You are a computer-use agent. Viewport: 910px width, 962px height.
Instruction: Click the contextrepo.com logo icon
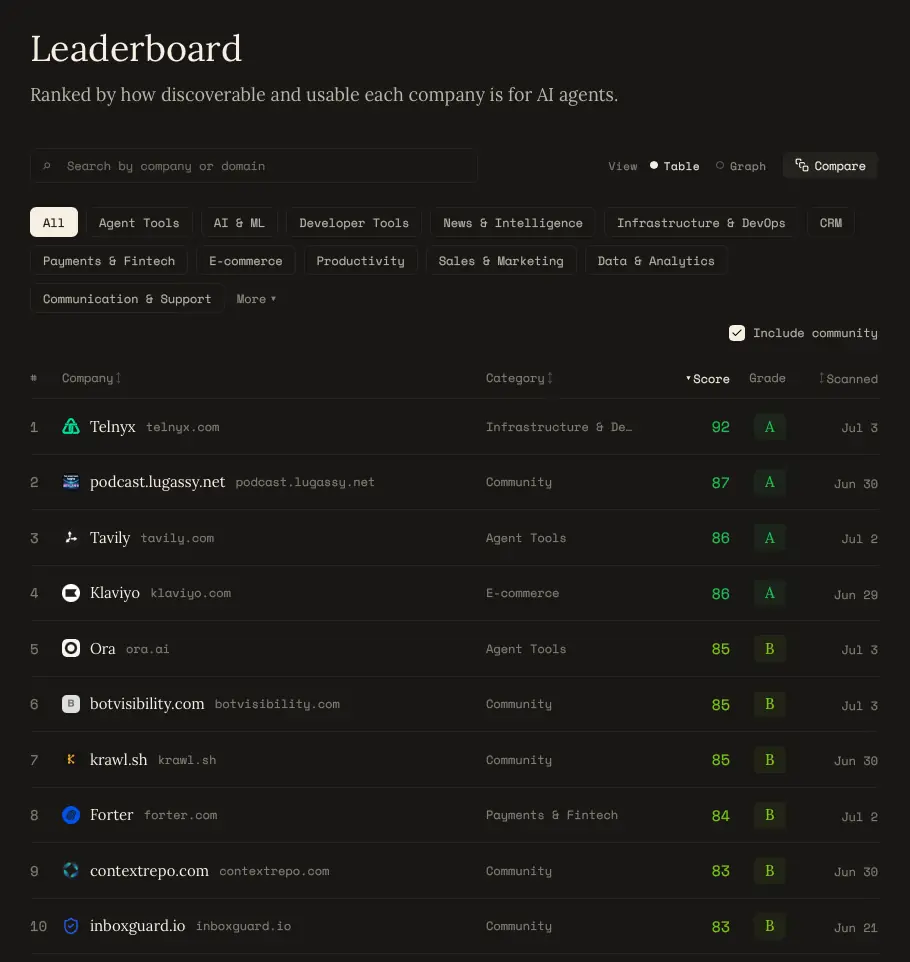click(71, 871)
